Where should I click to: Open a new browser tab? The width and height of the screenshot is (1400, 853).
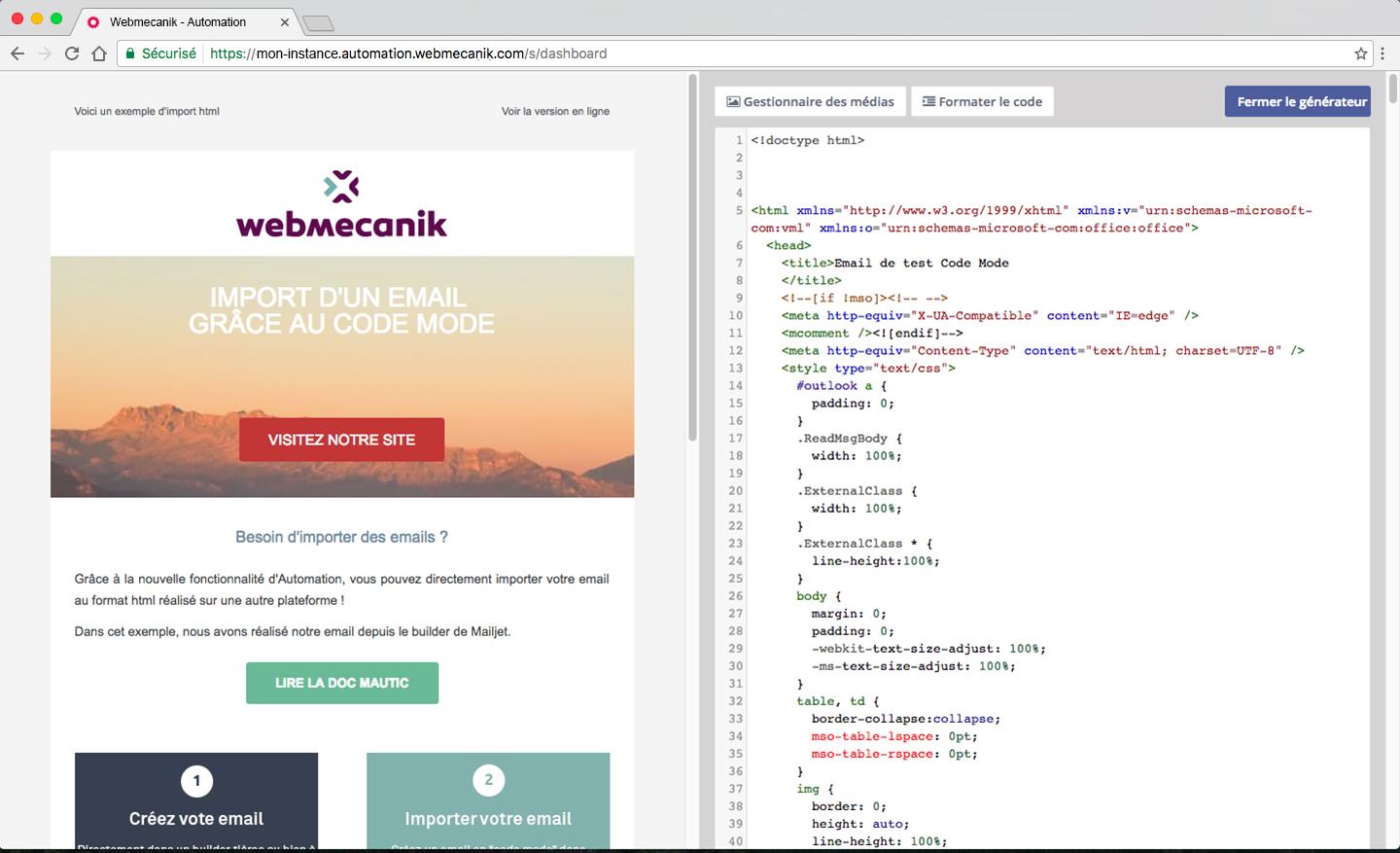point(318,23)
